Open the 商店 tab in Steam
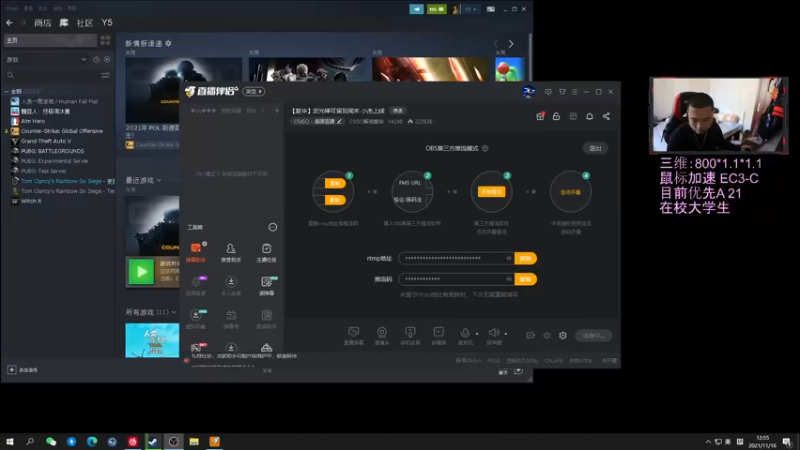 [43, 23]
